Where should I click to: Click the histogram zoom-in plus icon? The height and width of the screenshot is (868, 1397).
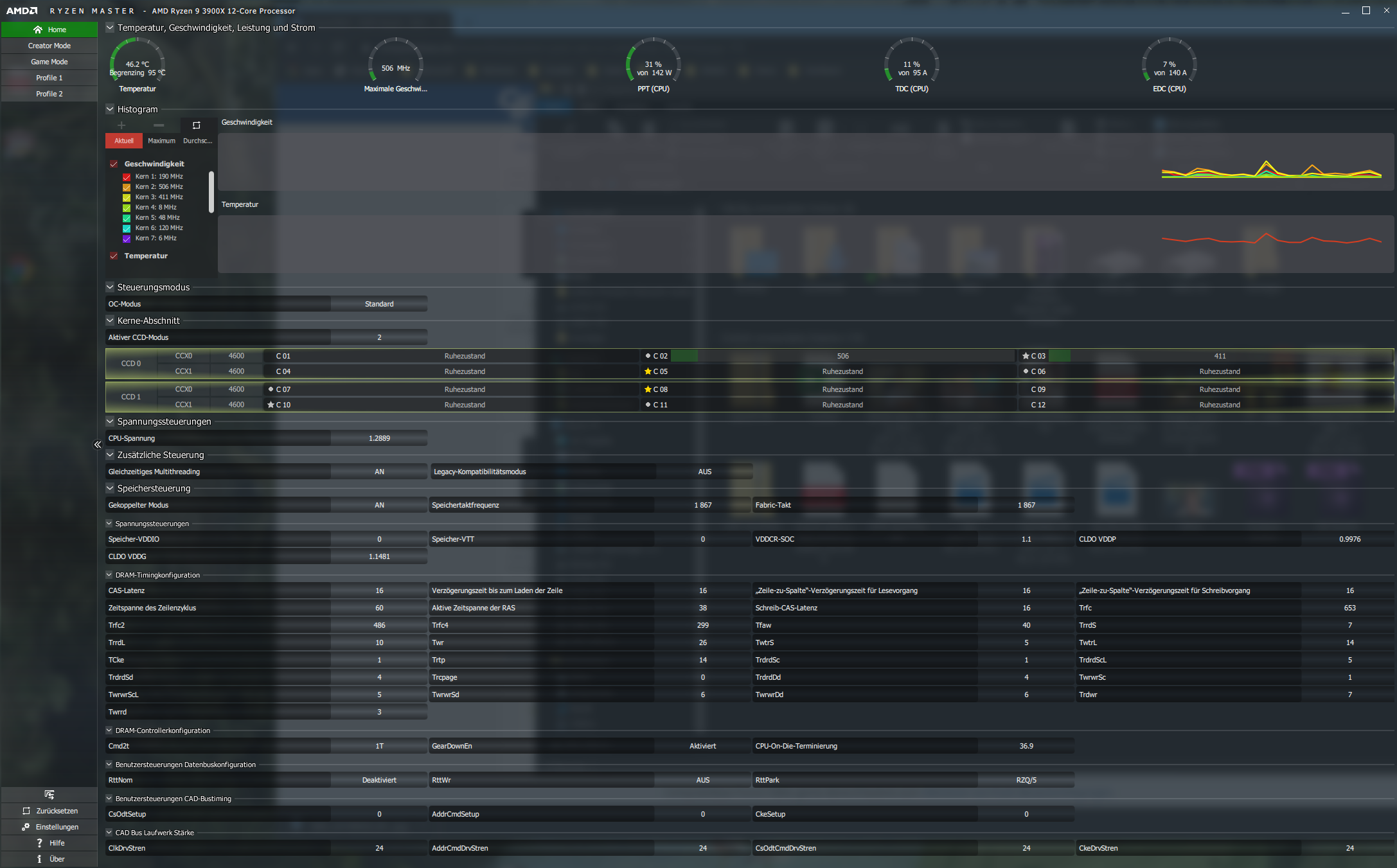click(121, 125)
